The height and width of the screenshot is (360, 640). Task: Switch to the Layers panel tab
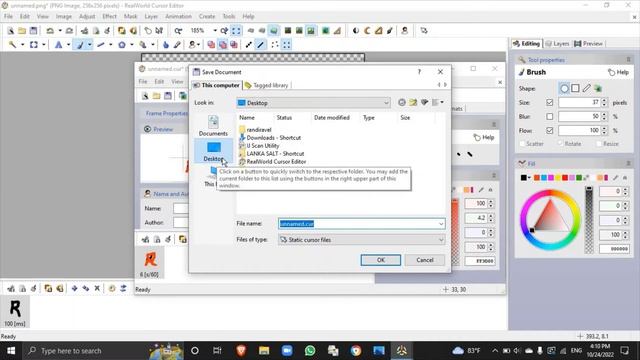(x=557, y=43)
